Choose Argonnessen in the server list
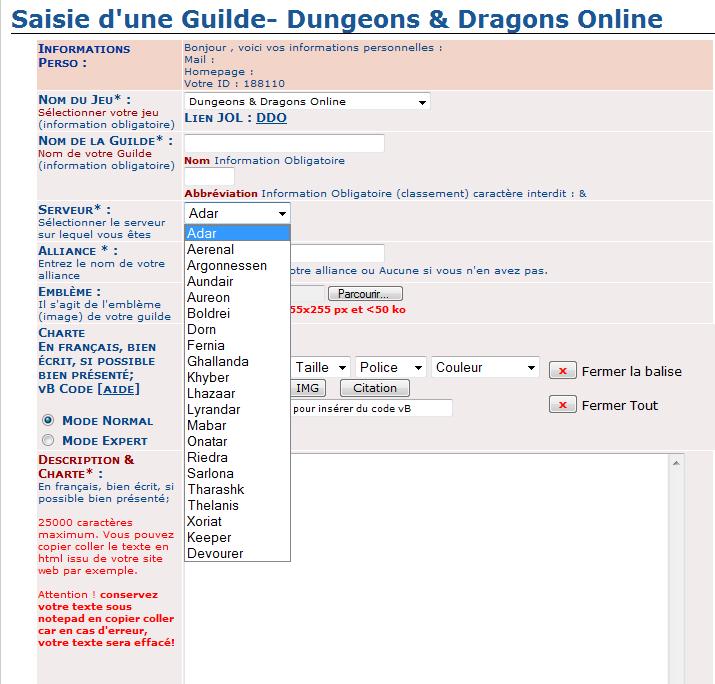715x684 pixels. (237, 265)
